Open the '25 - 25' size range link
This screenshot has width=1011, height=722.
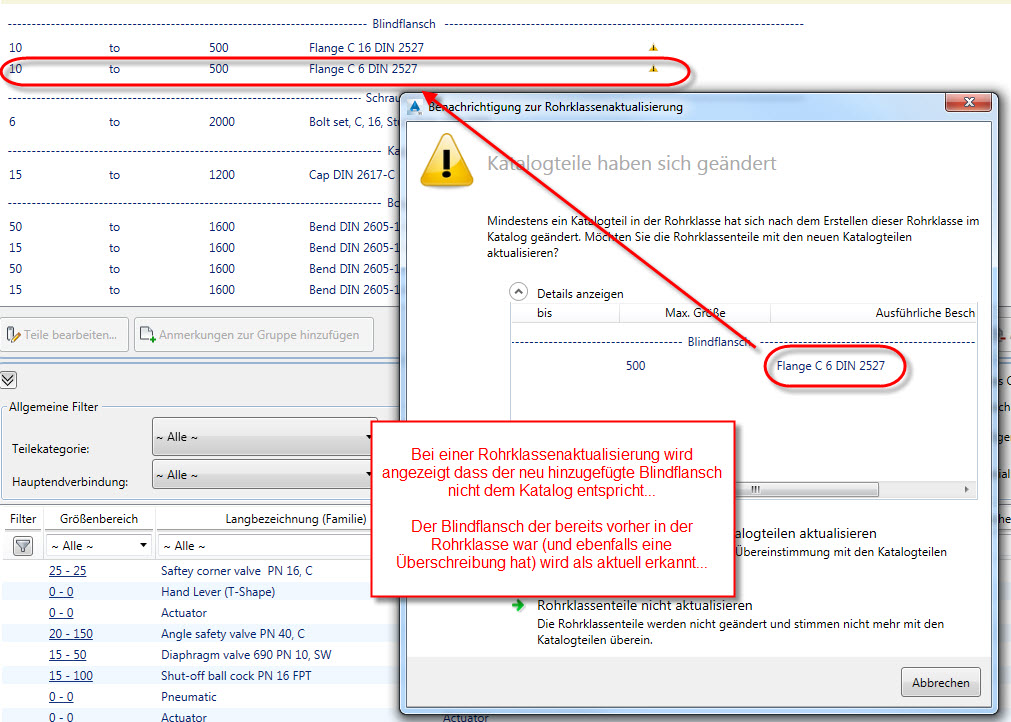(x=67, y=571)
